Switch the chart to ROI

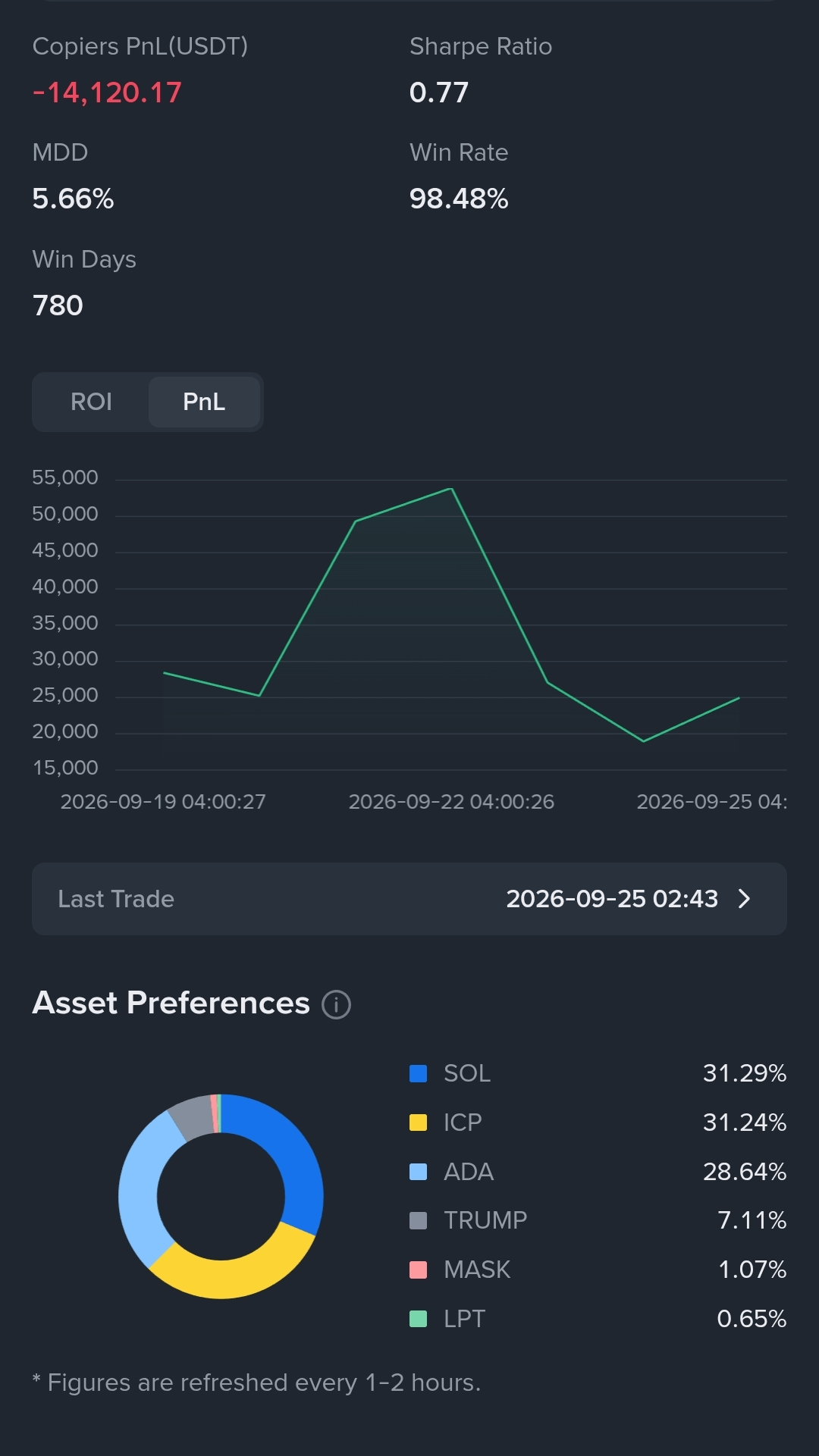(91, 402)
